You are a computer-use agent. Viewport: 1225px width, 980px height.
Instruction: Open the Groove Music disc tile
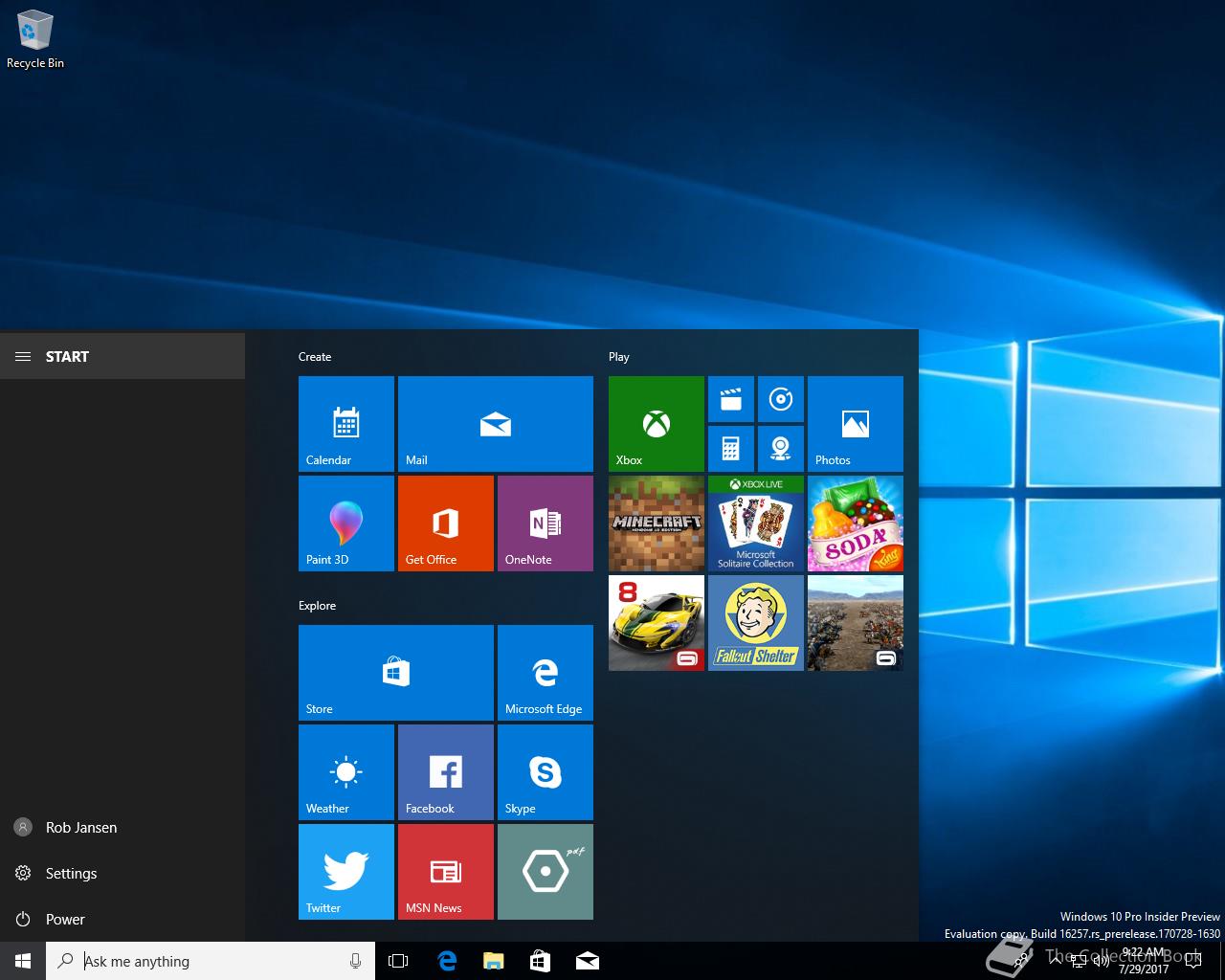pyautogui.click(x=781, y=399)
